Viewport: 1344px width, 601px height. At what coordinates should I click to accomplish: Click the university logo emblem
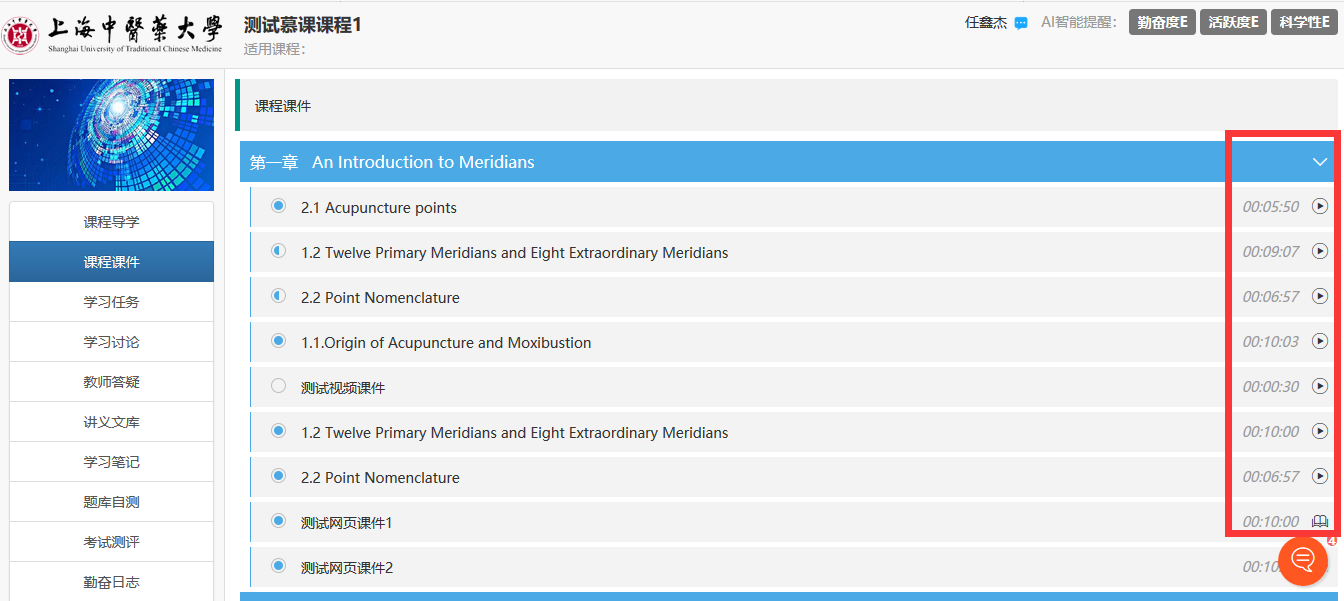pos(20,35)
